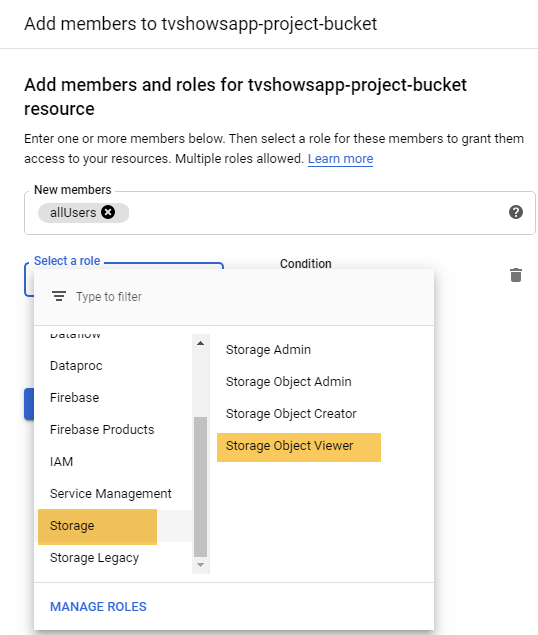The height and width of the screenshot is (635, 538).
Task: Open the Learn more link
Action: [x=340, y=159]
